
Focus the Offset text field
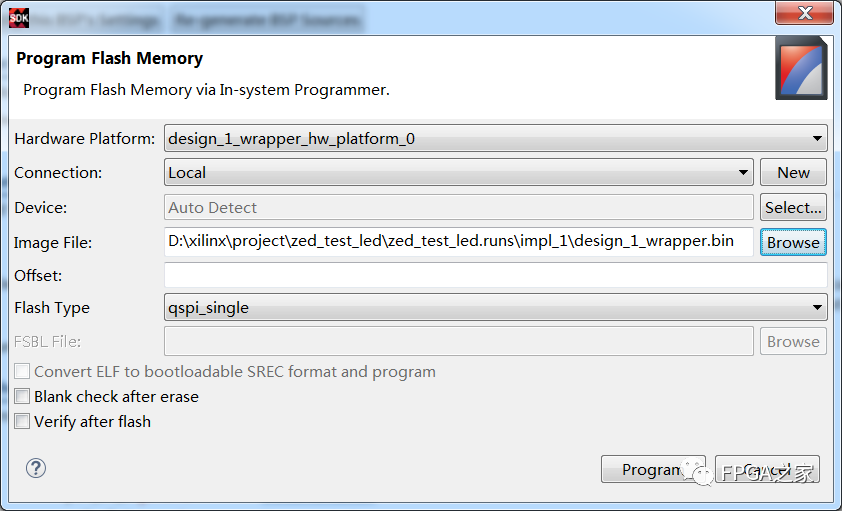(x=495, y=275)
